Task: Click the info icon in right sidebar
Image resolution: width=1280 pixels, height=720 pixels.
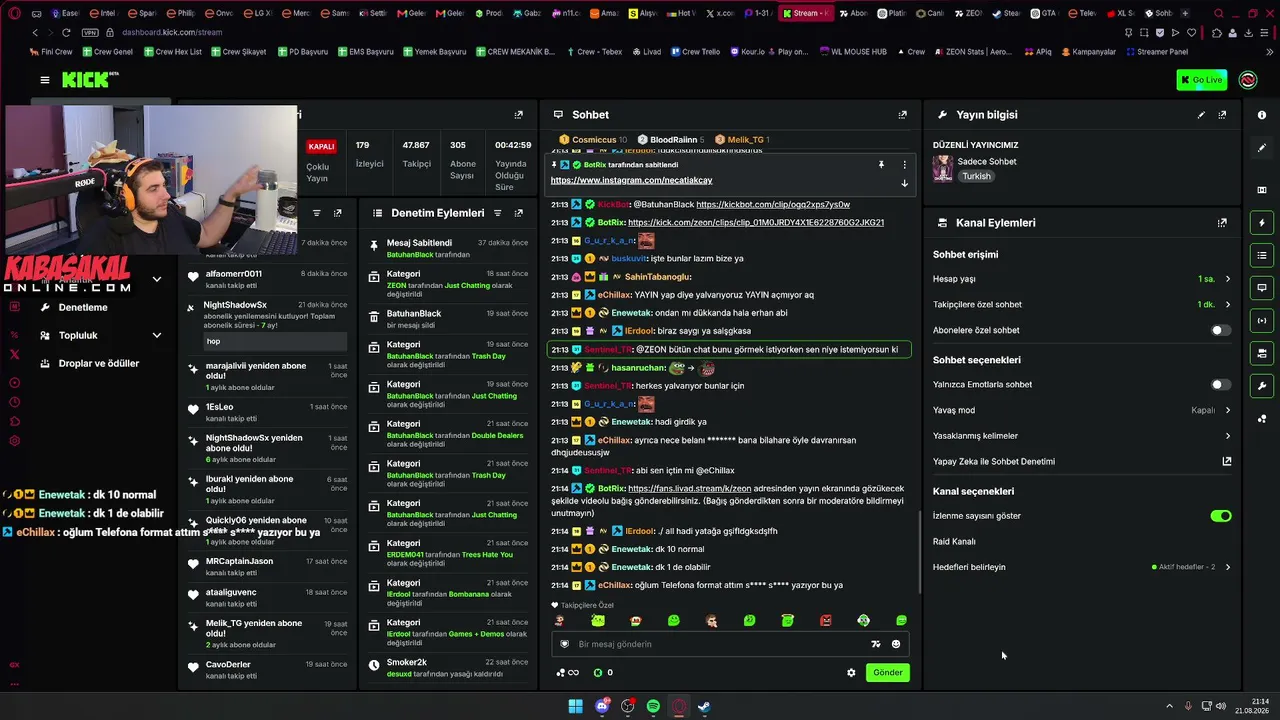Action: tap(1262, 115)
